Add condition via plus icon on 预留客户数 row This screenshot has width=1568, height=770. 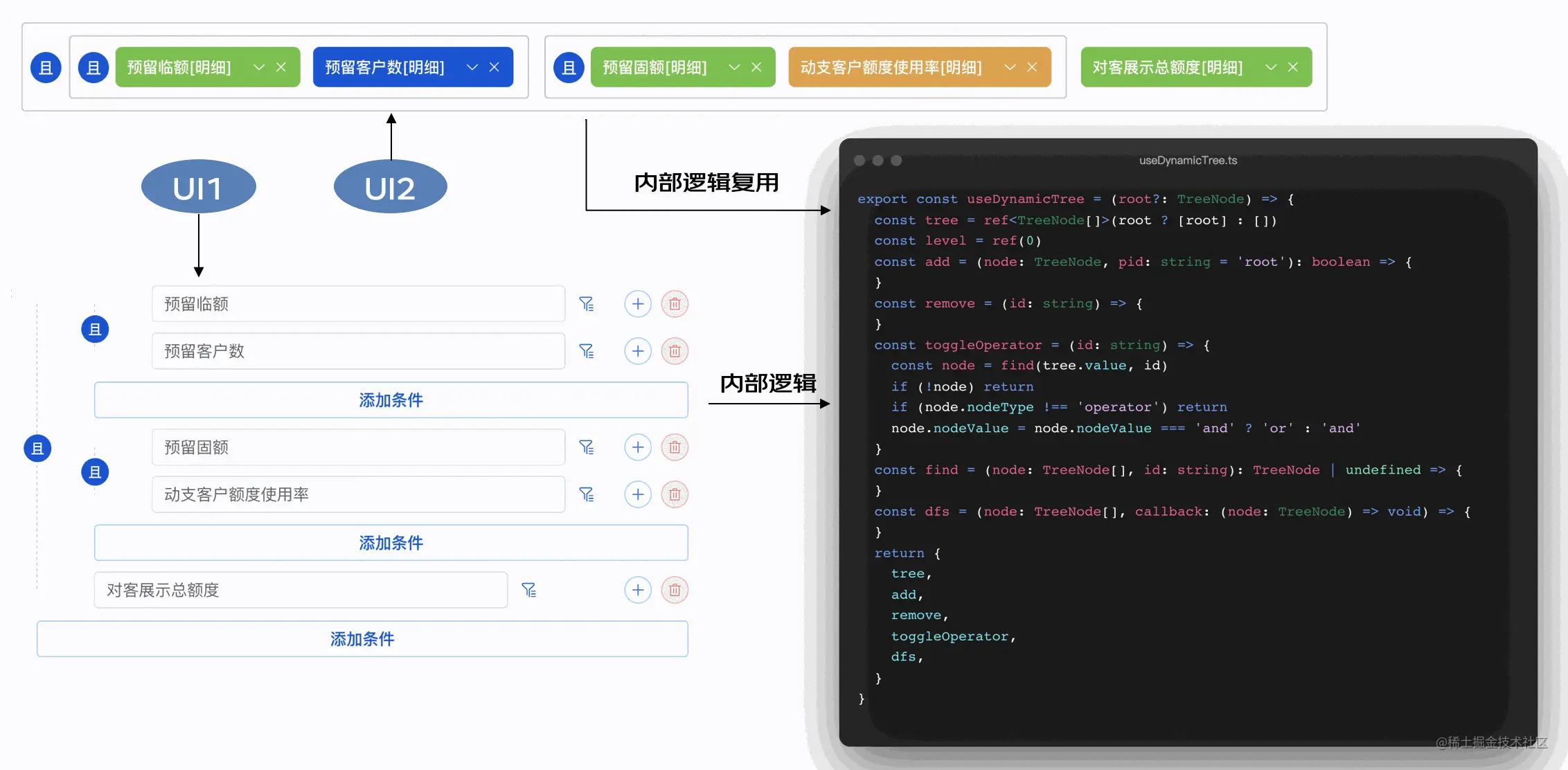pos(638,351)
